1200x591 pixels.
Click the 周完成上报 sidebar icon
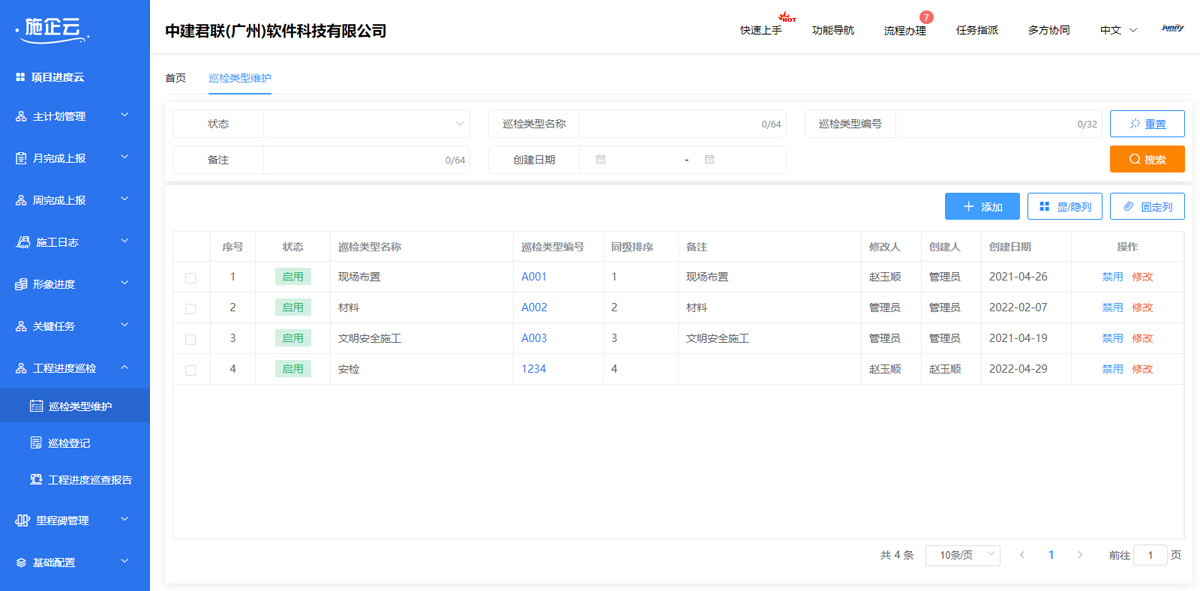pyautogui.click(x=21, y=200)
